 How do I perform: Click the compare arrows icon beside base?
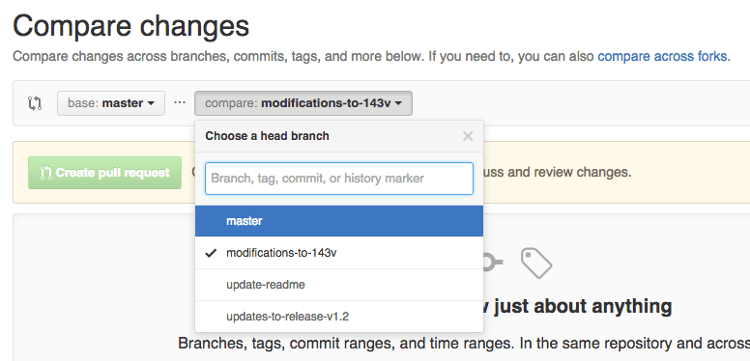coord(35,103)
